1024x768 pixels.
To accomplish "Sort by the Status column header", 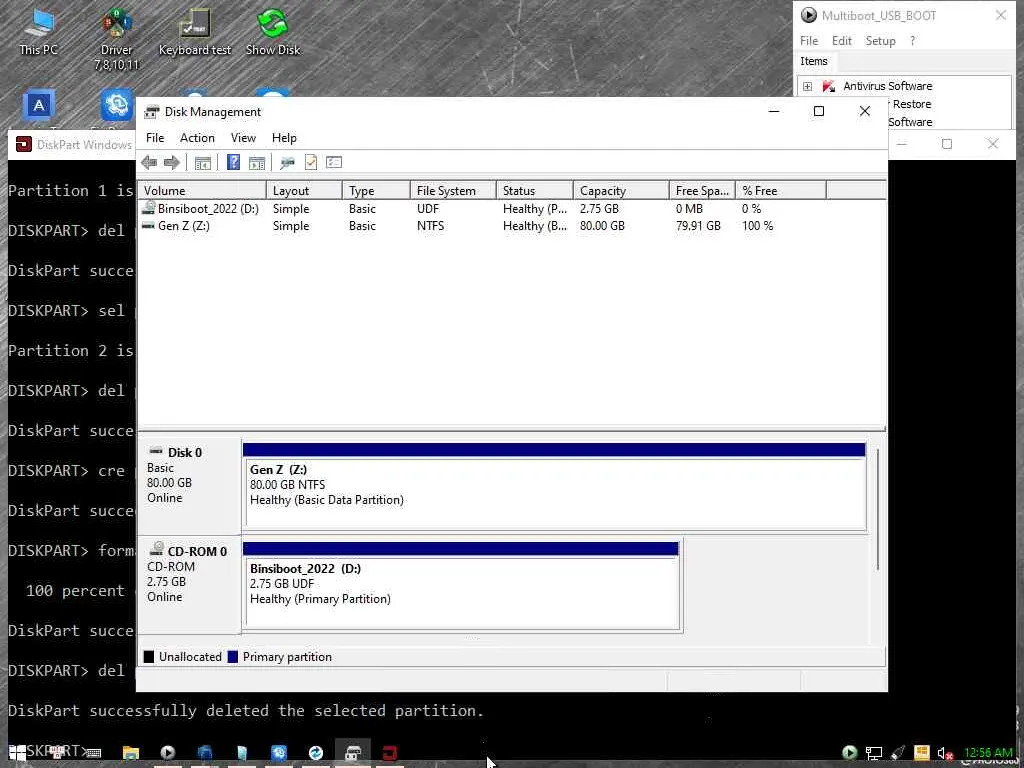I will pos(535,191).
